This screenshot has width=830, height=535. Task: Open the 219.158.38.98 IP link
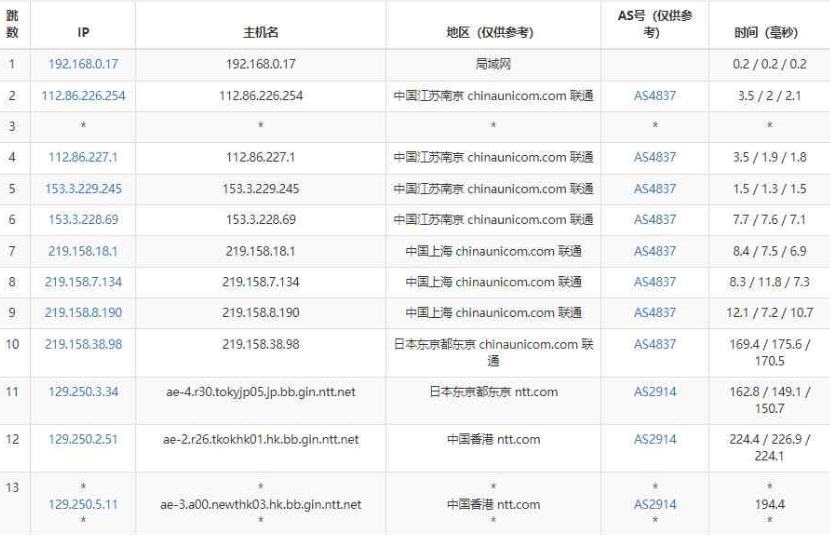pyautogui.click(x=83, y=344)
